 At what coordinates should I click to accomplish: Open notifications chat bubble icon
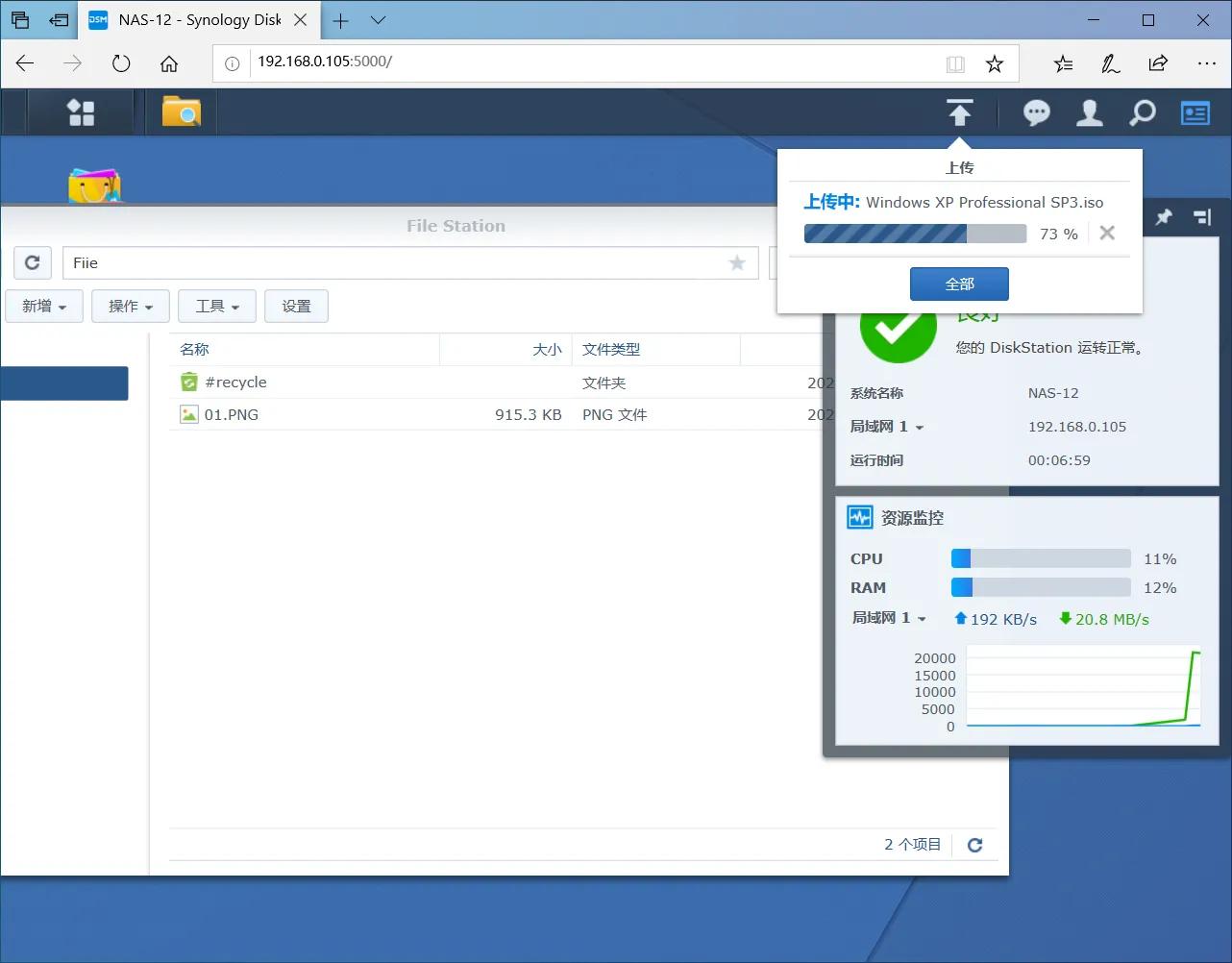[x=1036, y=112]
